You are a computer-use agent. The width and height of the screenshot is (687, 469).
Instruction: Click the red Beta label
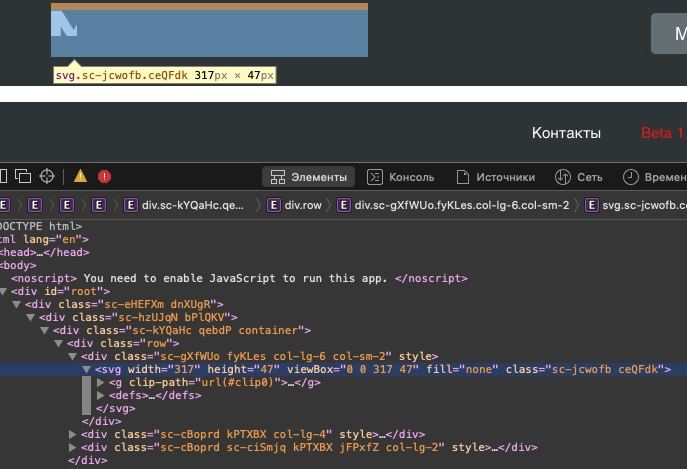pos(664,133)
